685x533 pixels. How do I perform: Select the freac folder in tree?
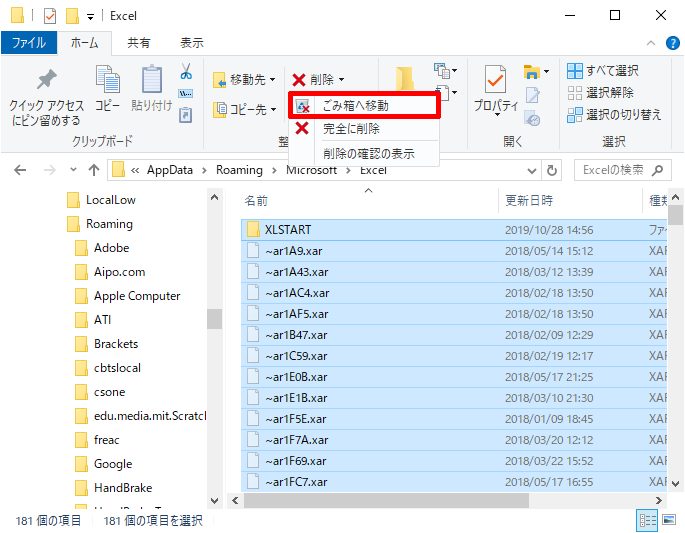pos(97,440)
